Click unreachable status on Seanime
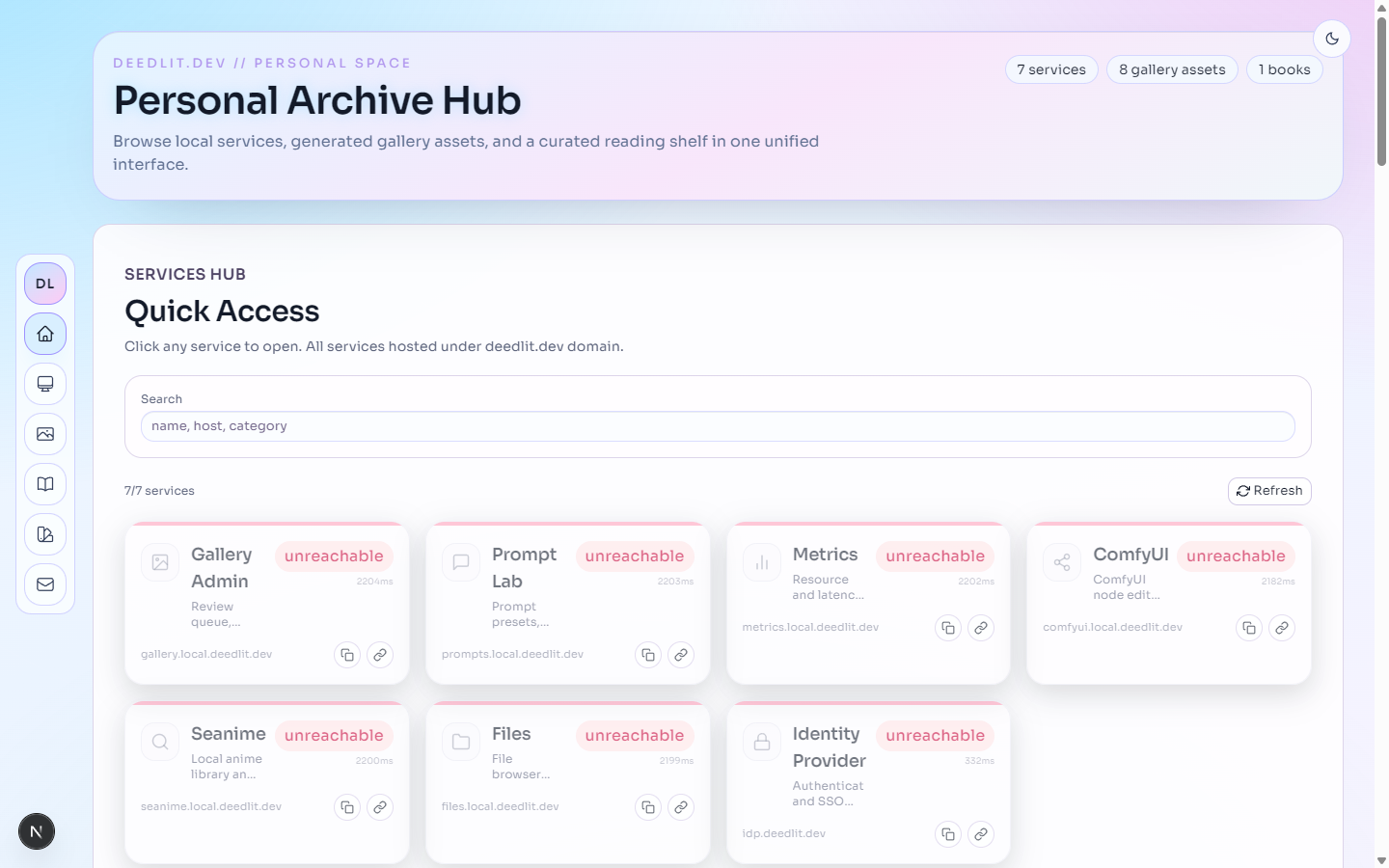The width and height of the screenshot is (1389, 868). tap(334, 736)
